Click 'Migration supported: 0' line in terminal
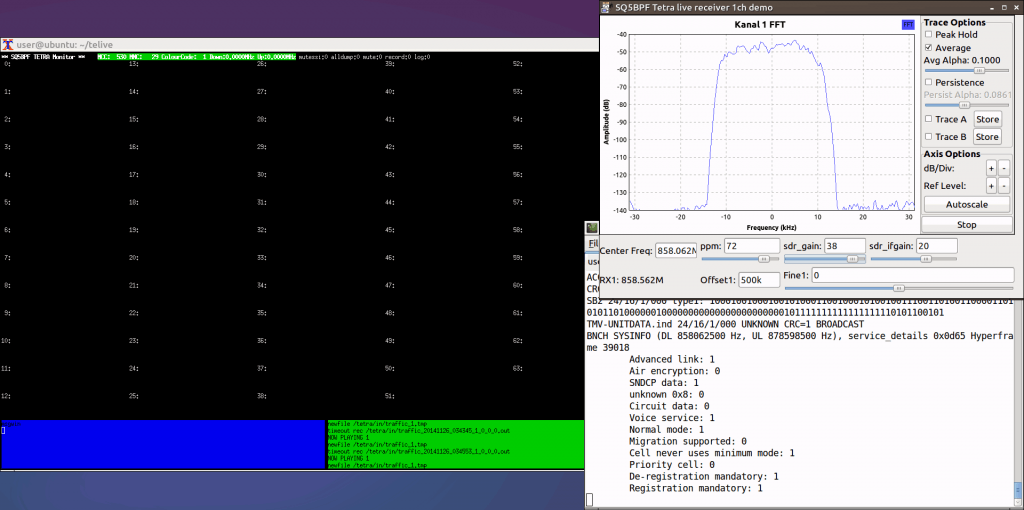The image size is (1024, 510). point(688,441)
